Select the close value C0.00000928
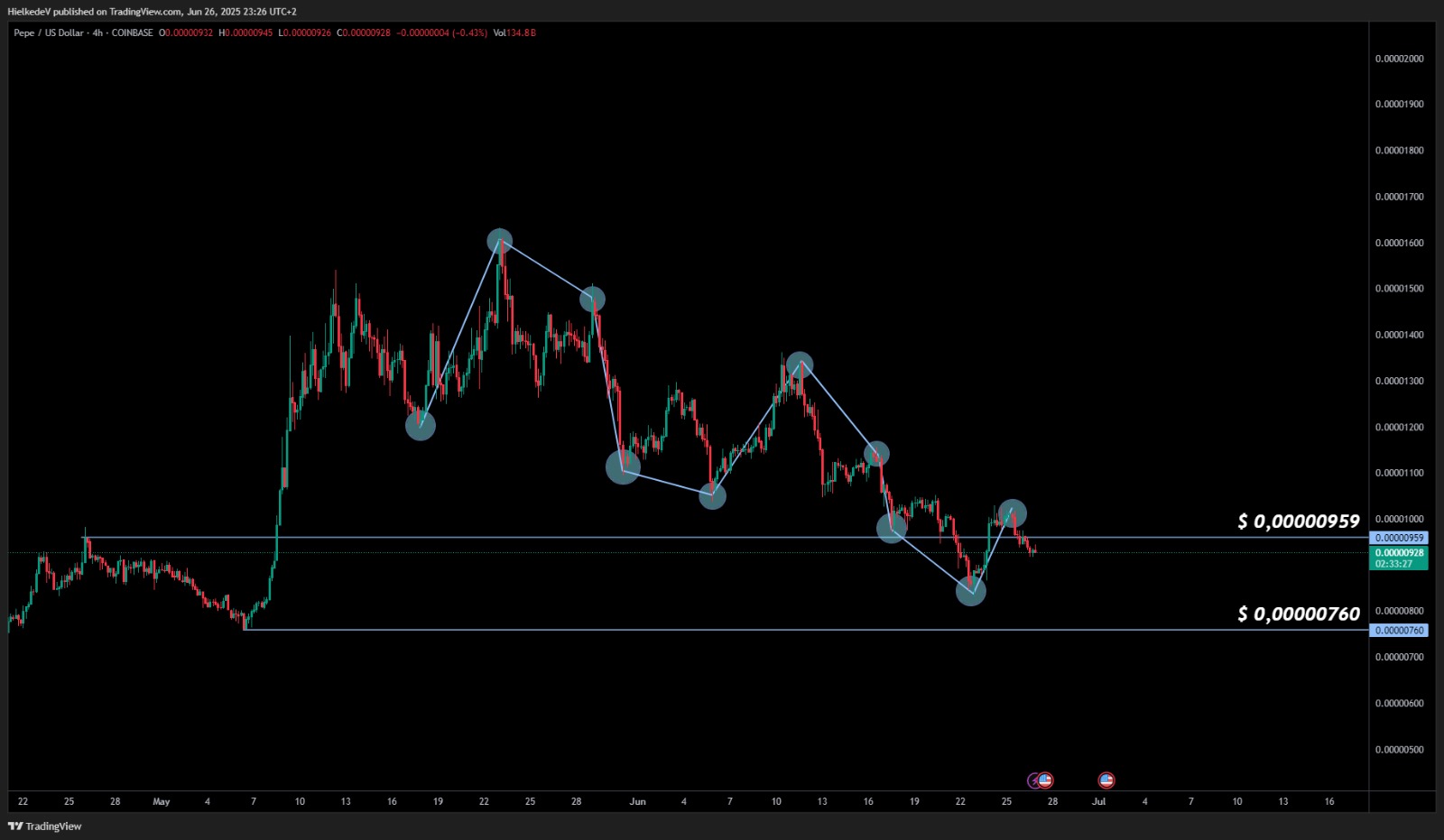 pyautogui.click(x=364, y=32)
